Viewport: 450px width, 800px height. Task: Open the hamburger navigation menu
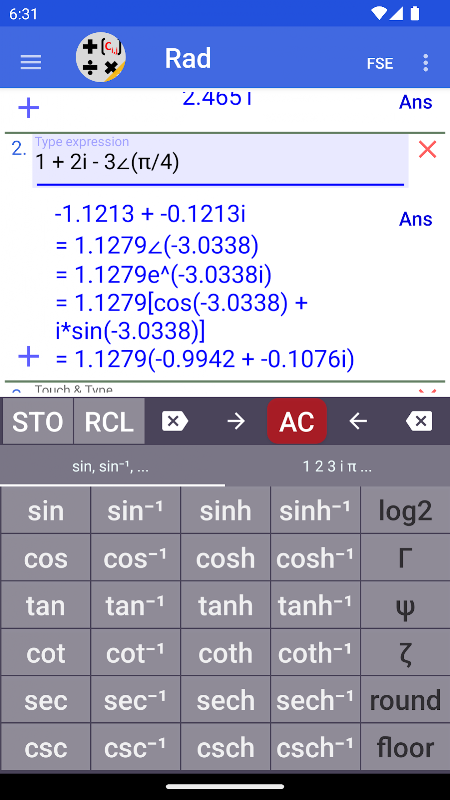point(31,62)
